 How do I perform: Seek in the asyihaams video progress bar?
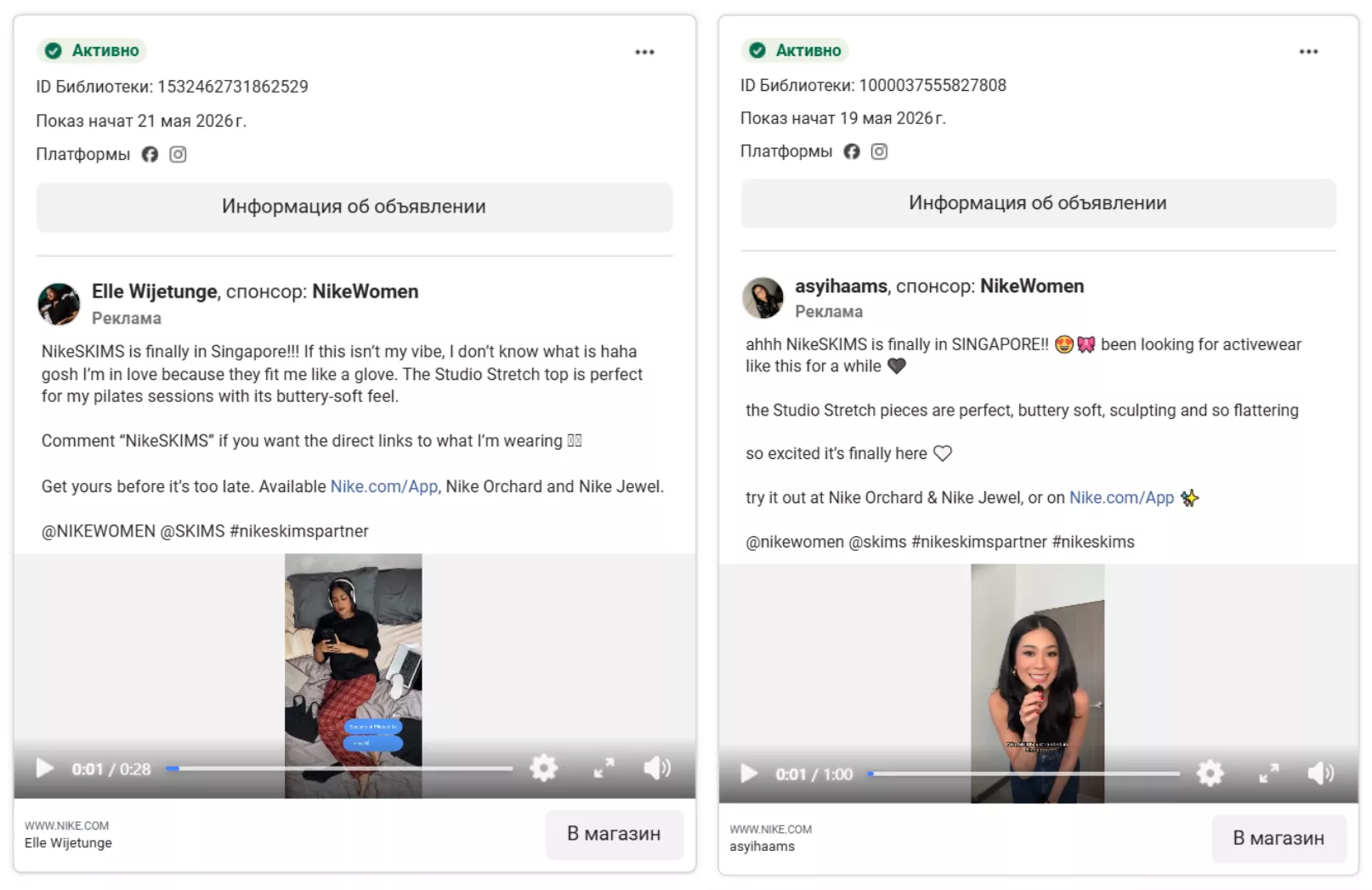[1023, 774]
